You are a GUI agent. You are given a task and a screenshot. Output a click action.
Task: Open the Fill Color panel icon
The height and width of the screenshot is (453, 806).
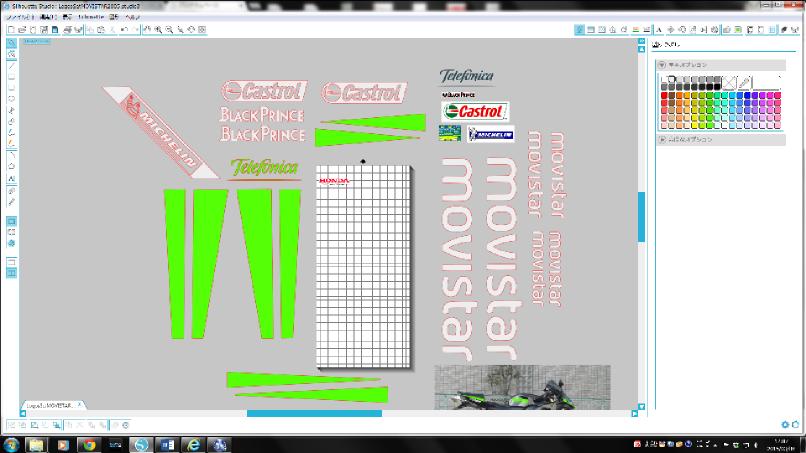579,30
